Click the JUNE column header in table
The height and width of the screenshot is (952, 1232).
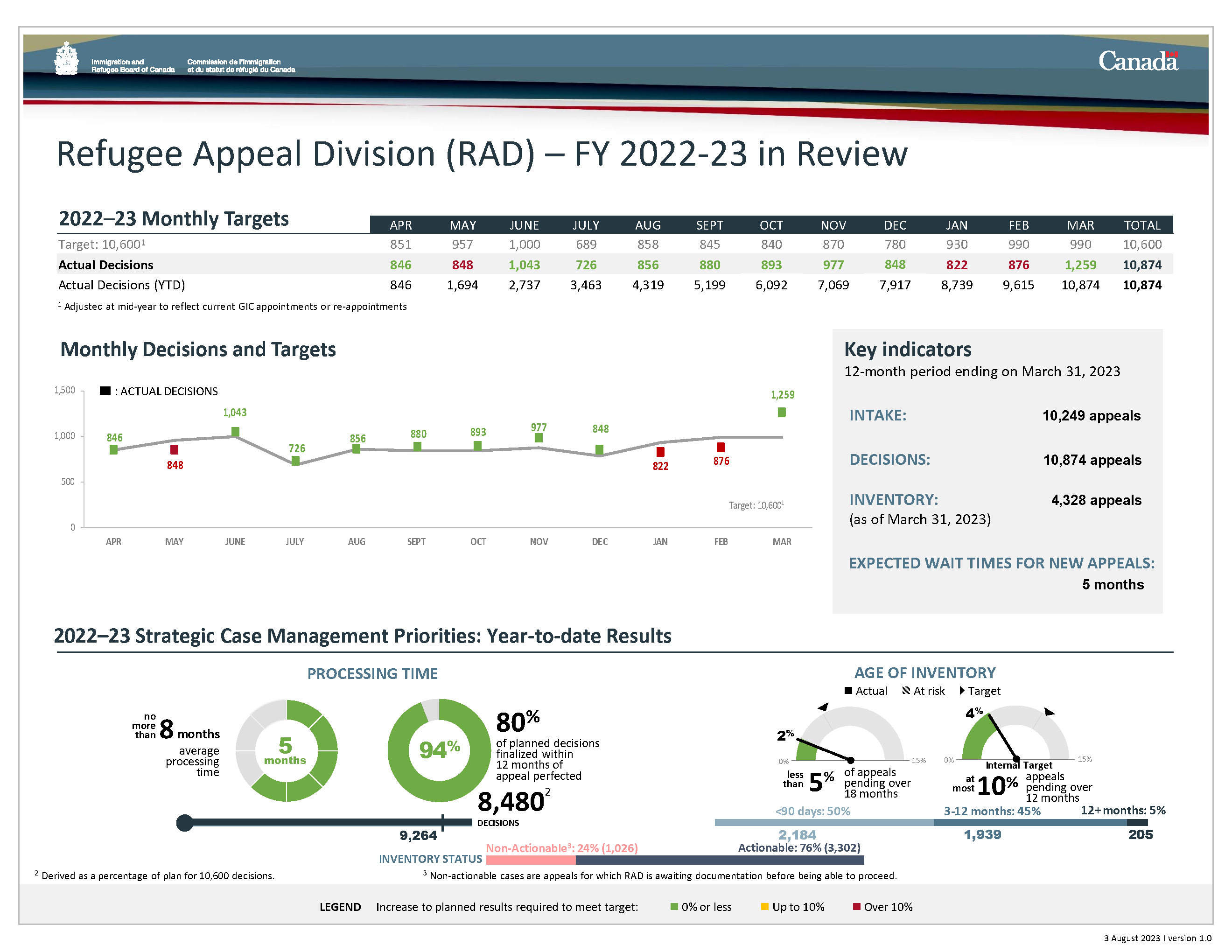524,225
